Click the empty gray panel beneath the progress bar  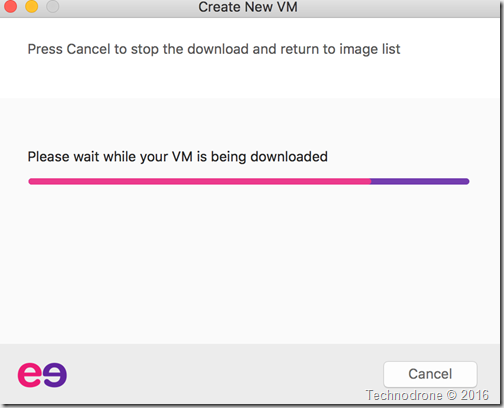(x=249, y=263)
